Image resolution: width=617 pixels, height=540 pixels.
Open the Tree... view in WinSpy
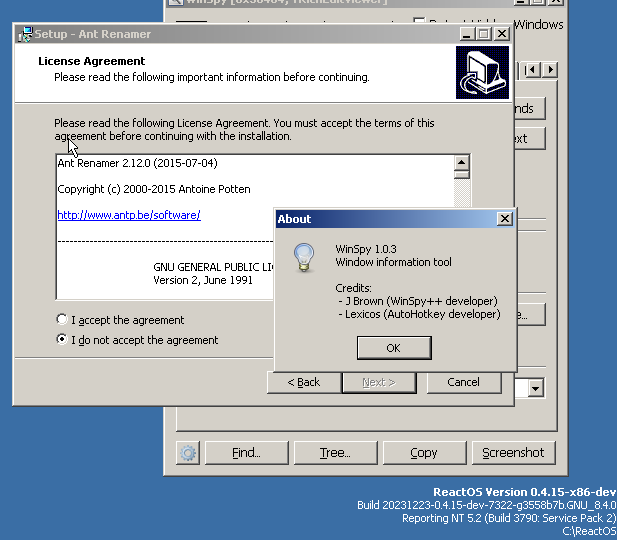pos(335,453)
